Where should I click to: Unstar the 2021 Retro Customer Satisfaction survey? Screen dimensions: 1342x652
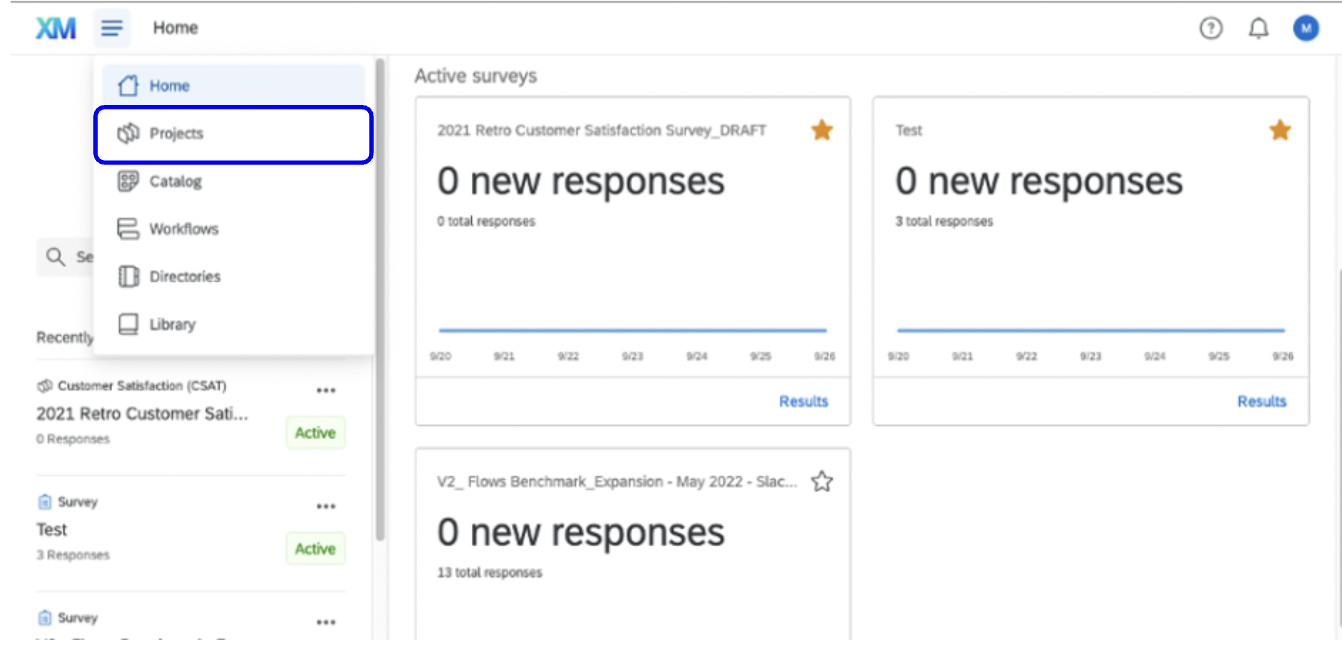pos(819,131)
